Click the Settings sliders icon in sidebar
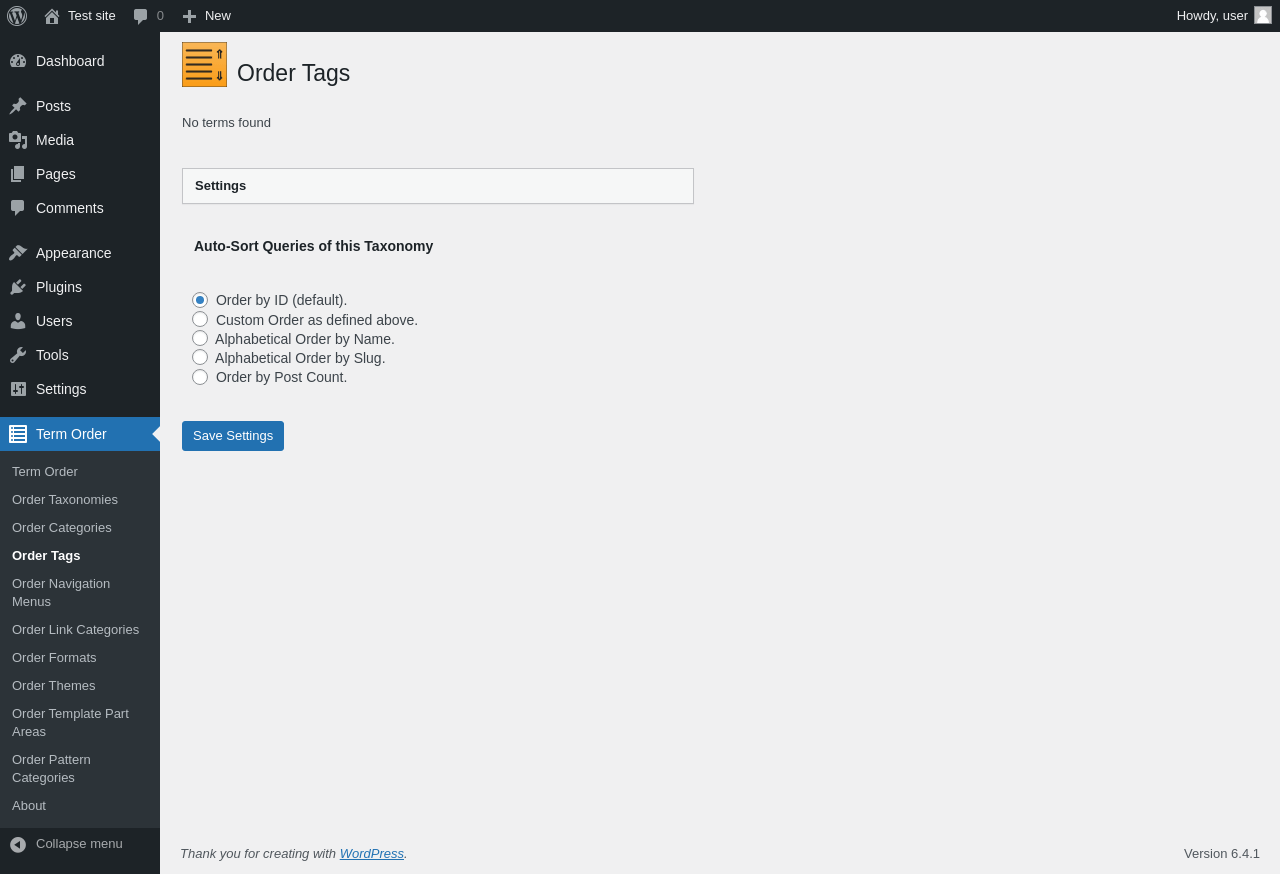1280x874 pixels. 18,389
